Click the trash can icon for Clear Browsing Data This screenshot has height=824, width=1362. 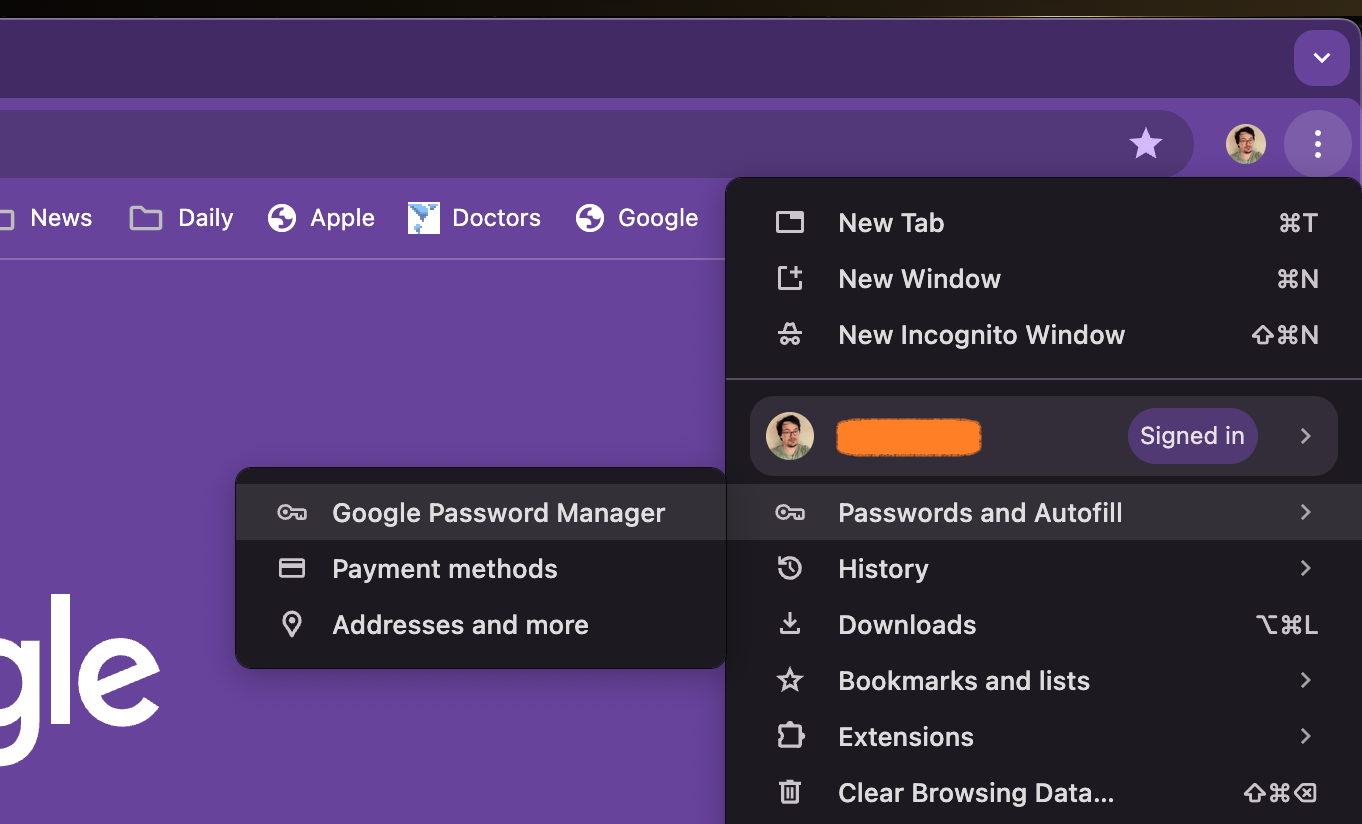790,792
